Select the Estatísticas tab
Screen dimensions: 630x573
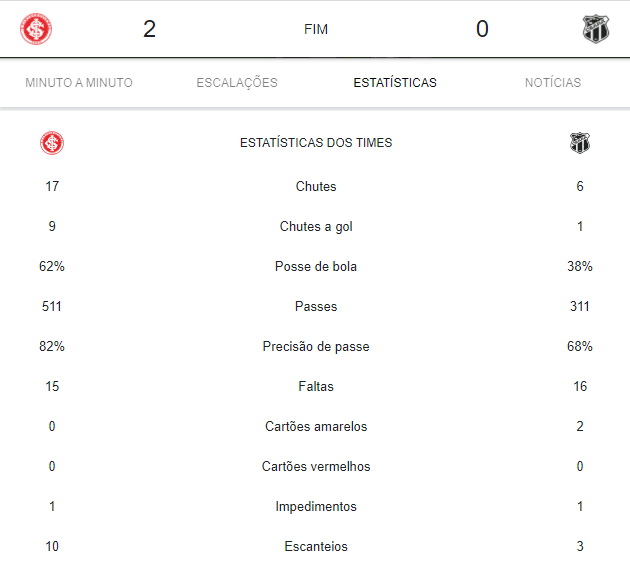coord(395,83)
